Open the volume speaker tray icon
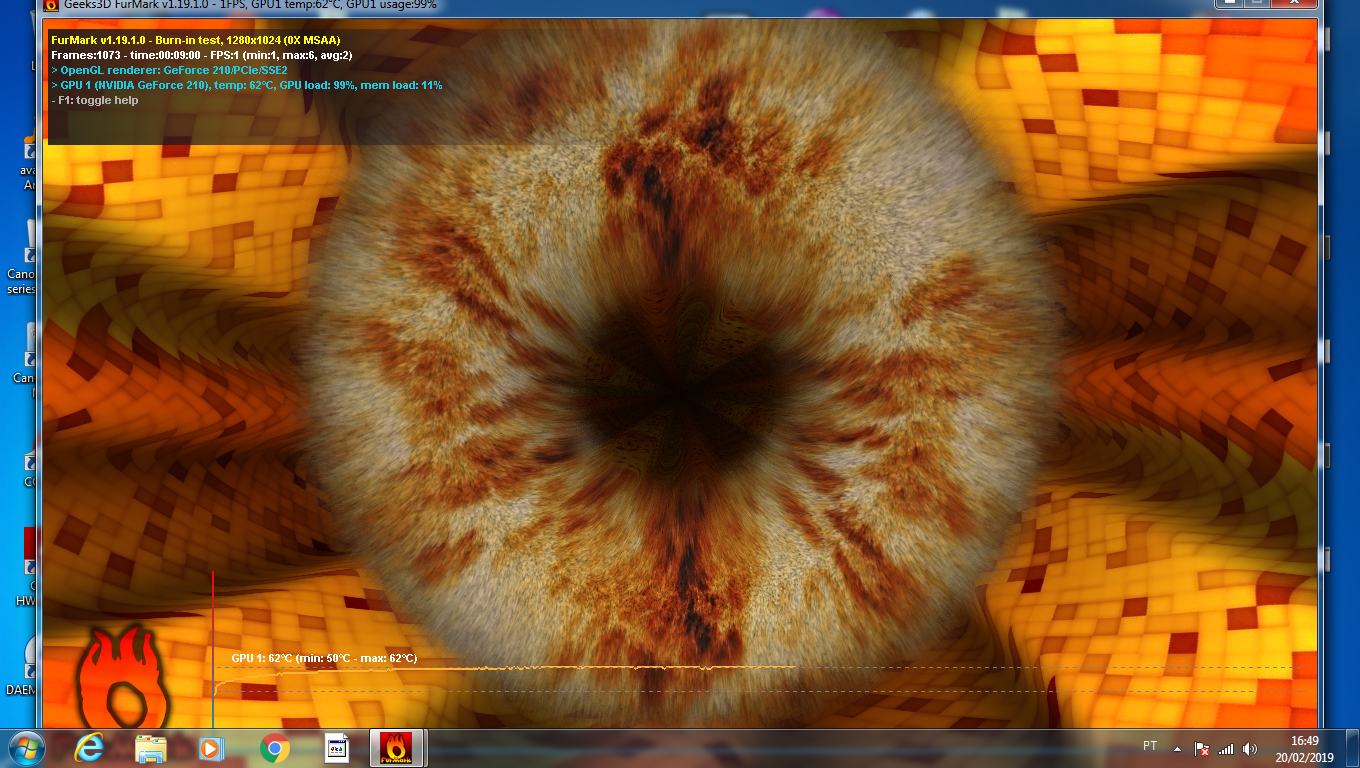Viewport: 1360px width, 768px height. click(x=1248, y=748)
